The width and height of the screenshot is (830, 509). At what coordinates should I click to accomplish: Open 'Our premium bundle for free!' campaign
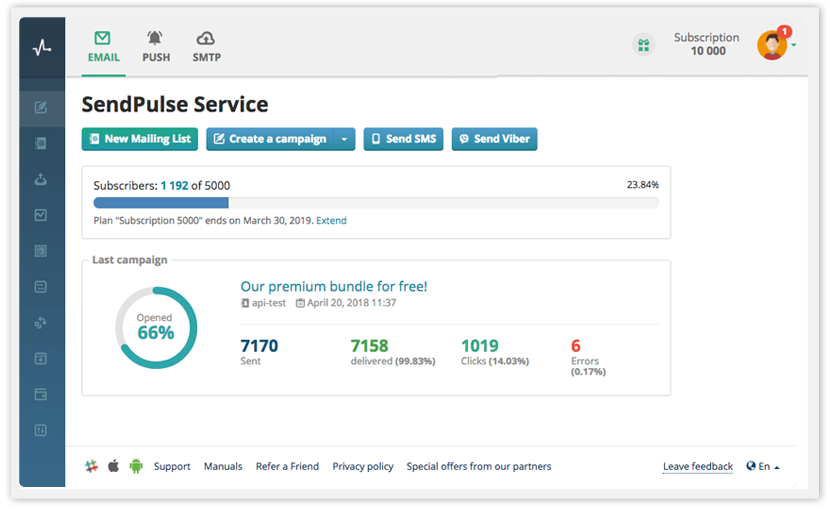point(333,286)
